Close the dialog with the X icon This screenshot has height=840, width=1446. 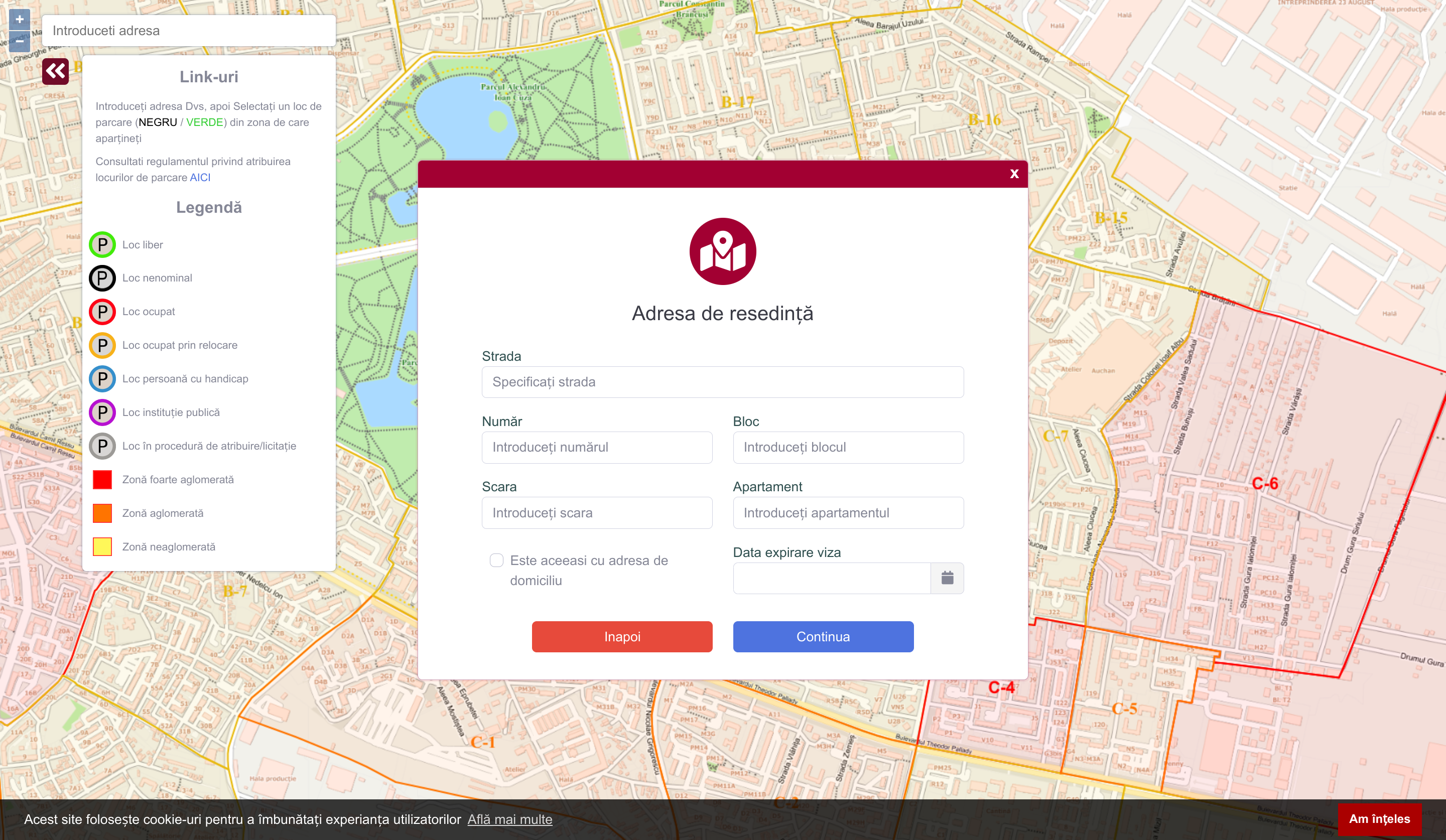pyautogui.click(x=1014, y=174)
